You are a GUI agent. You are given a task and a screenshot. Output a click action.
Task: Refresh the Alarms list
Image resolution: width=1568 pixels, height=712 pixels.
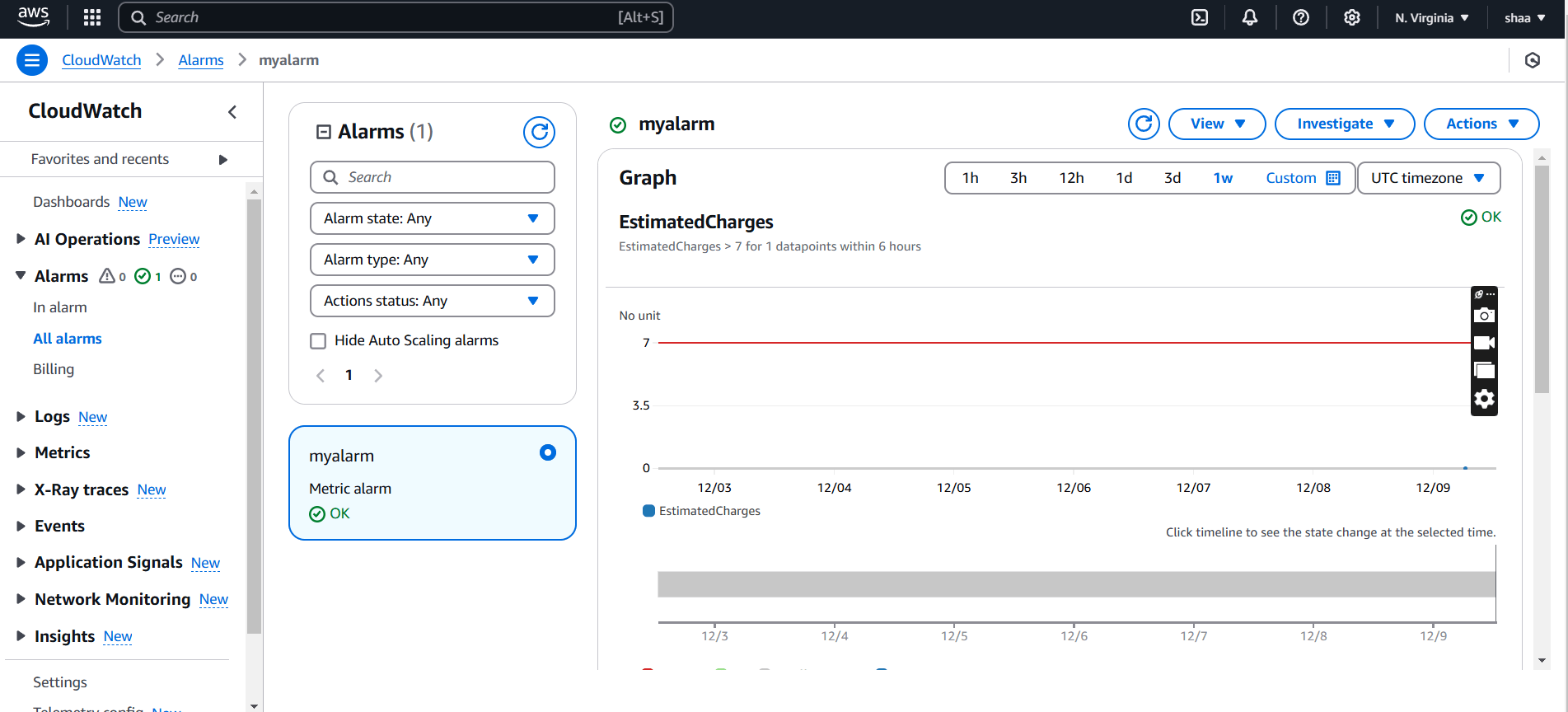(x=539, y=132)
